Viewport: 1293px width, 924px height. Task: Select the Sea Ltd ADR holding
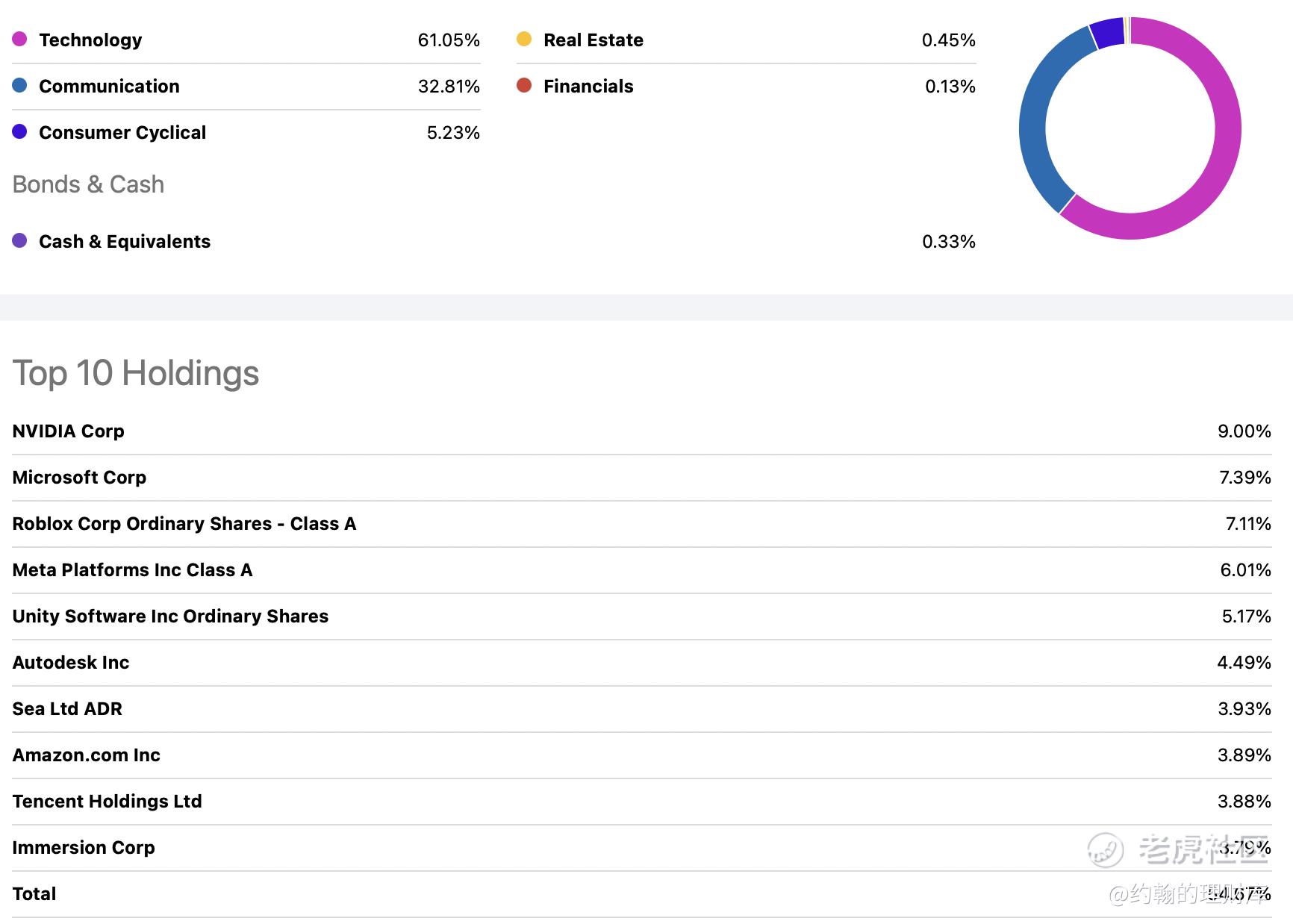pyautogui.click(x=67, y=708)
